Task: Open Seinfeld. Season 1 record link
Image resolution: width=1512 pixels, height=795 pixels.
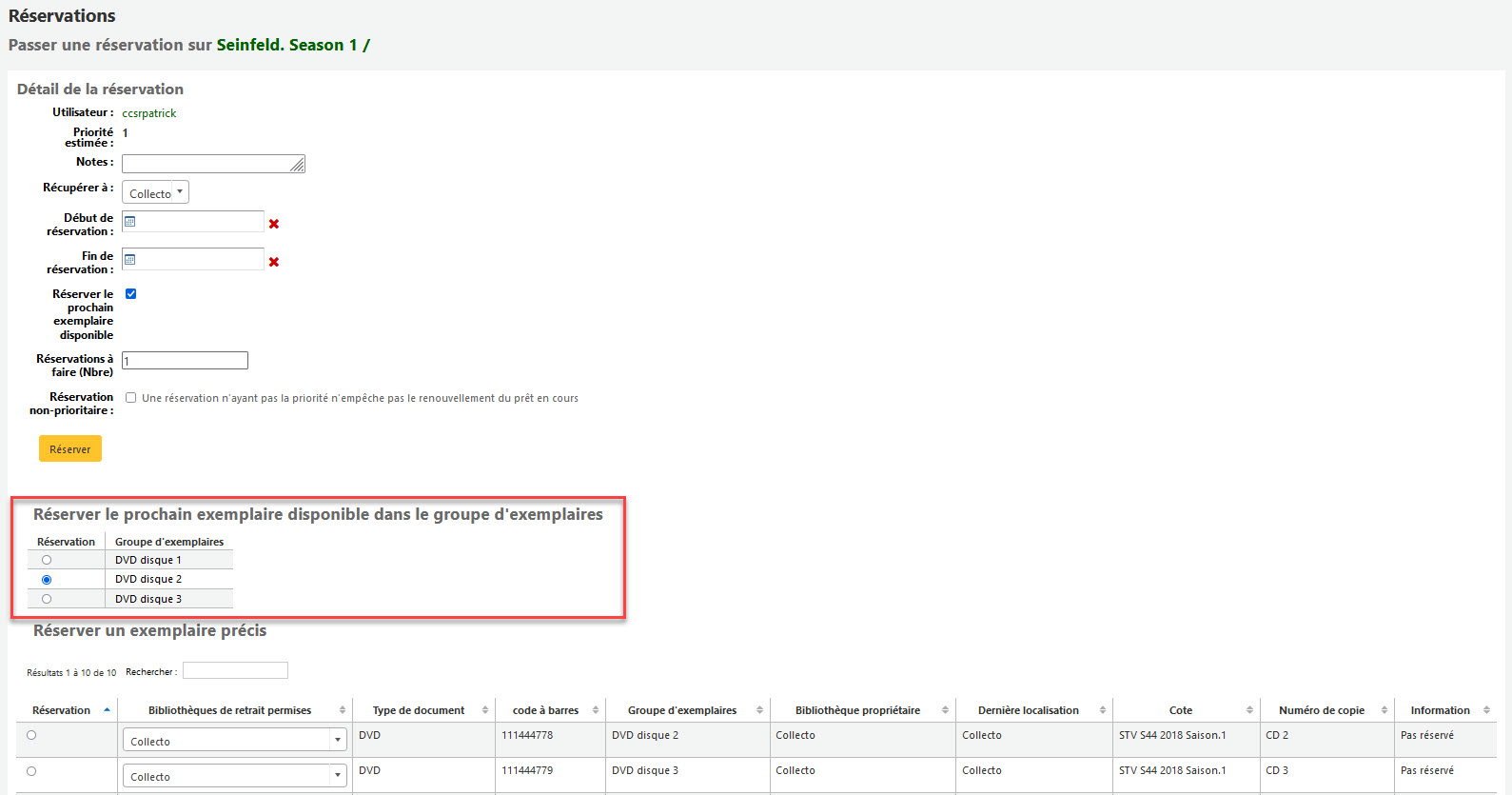Action: pyautogui.click(x=293, y=45)
